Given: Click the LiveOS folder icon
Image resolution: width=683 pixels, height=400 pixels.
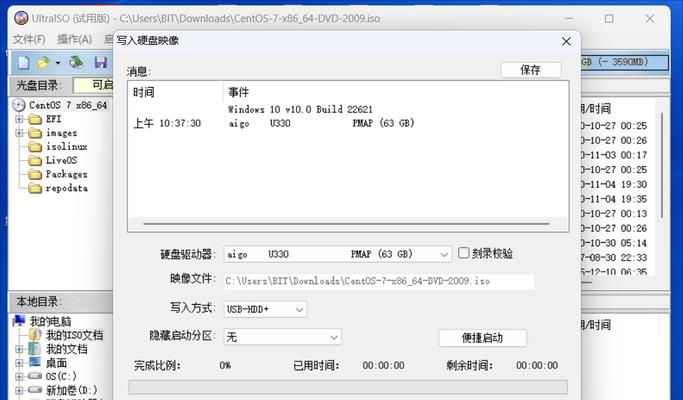Looking at the screenshot, I should coord(35,161).
